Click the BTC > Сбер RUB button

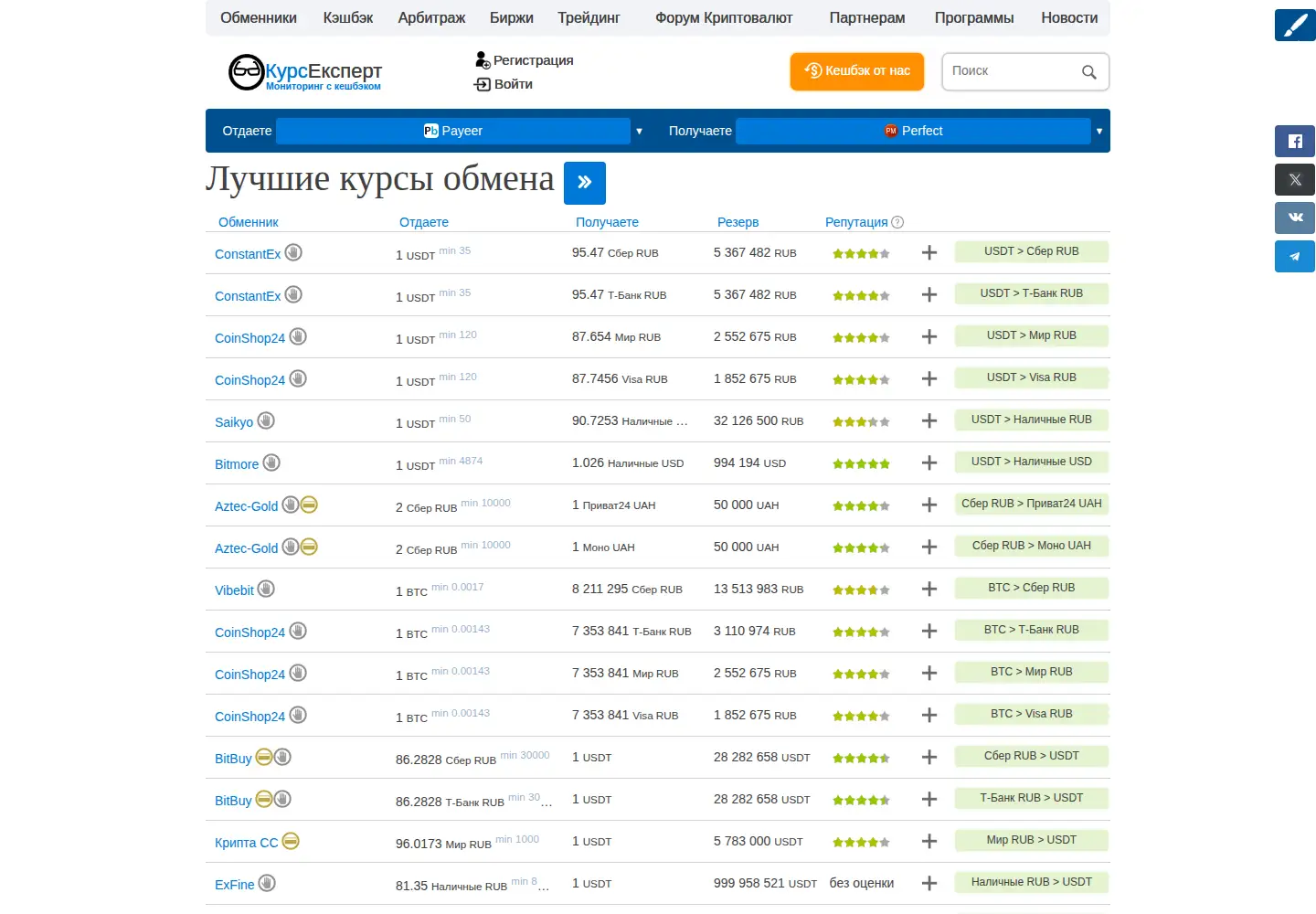click(1032, 589)
